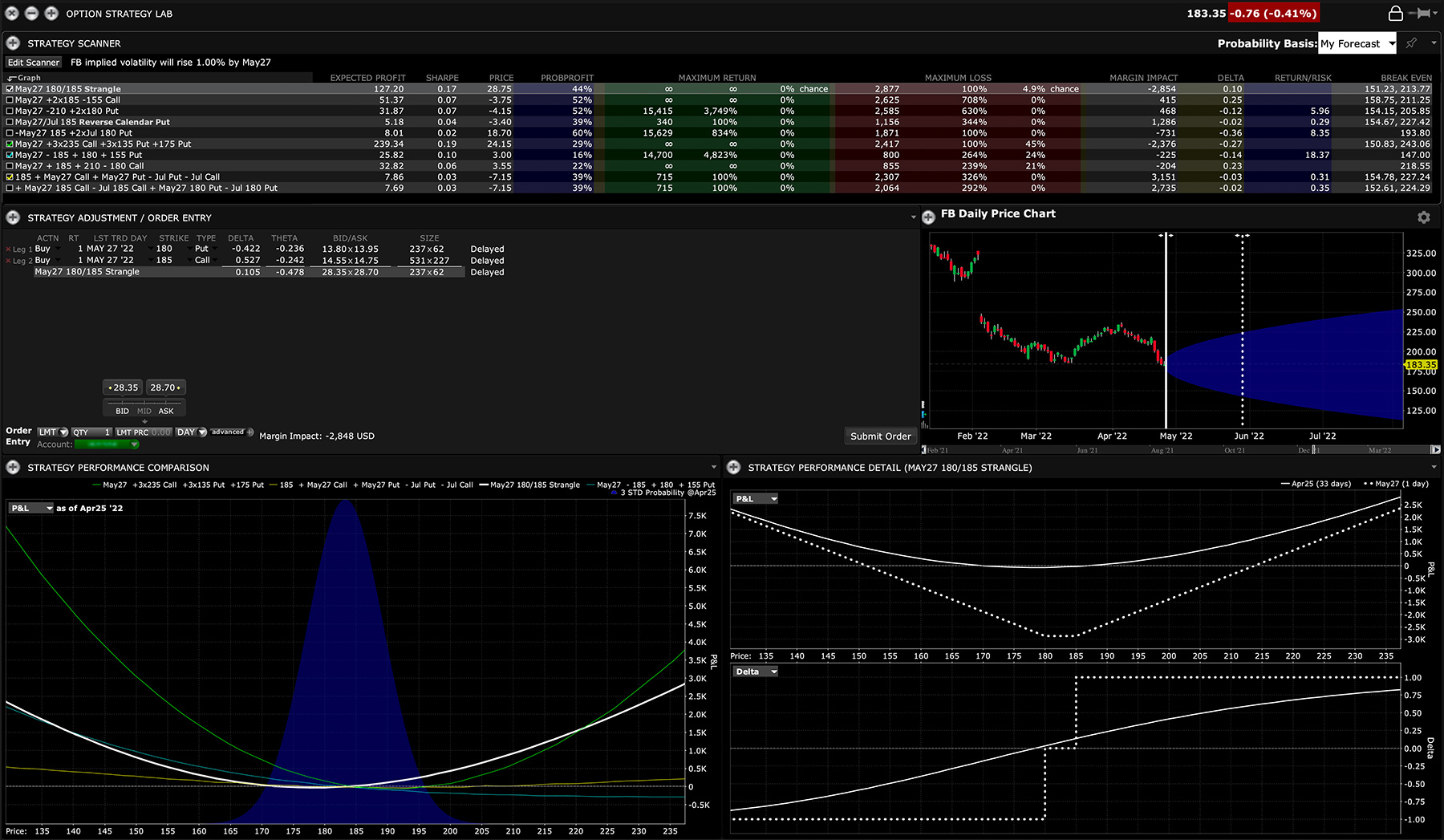Switch the P&L selector to another metric
The width and height of the screenshot is (1444, 840).
[x=30, y=507]
